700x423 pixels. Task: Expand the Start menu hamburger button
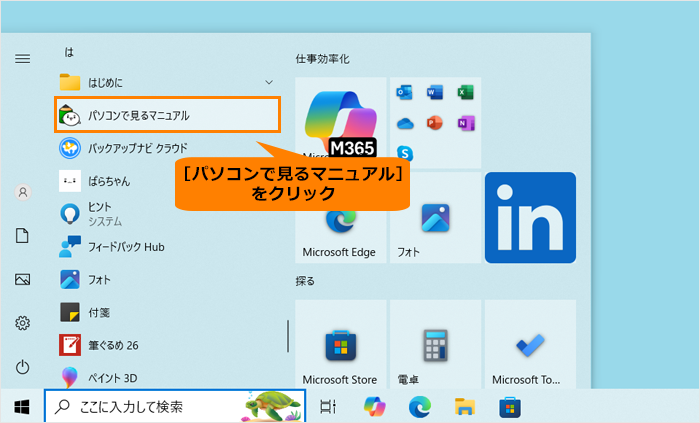click(23, 58)
